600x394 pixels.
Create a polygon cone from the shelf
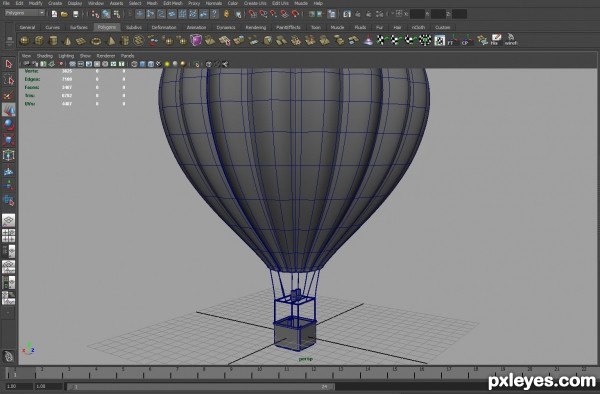click(67, 40)
